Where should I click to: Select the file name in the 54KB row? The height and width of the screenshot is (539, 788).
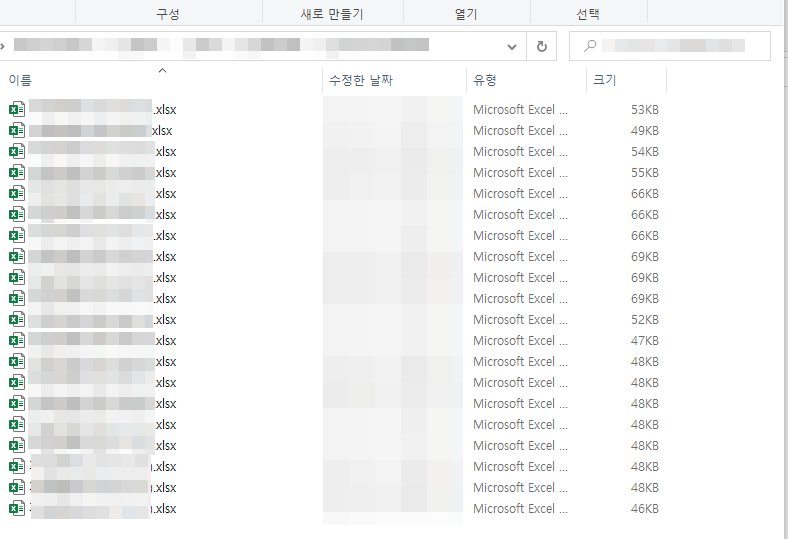103,152
